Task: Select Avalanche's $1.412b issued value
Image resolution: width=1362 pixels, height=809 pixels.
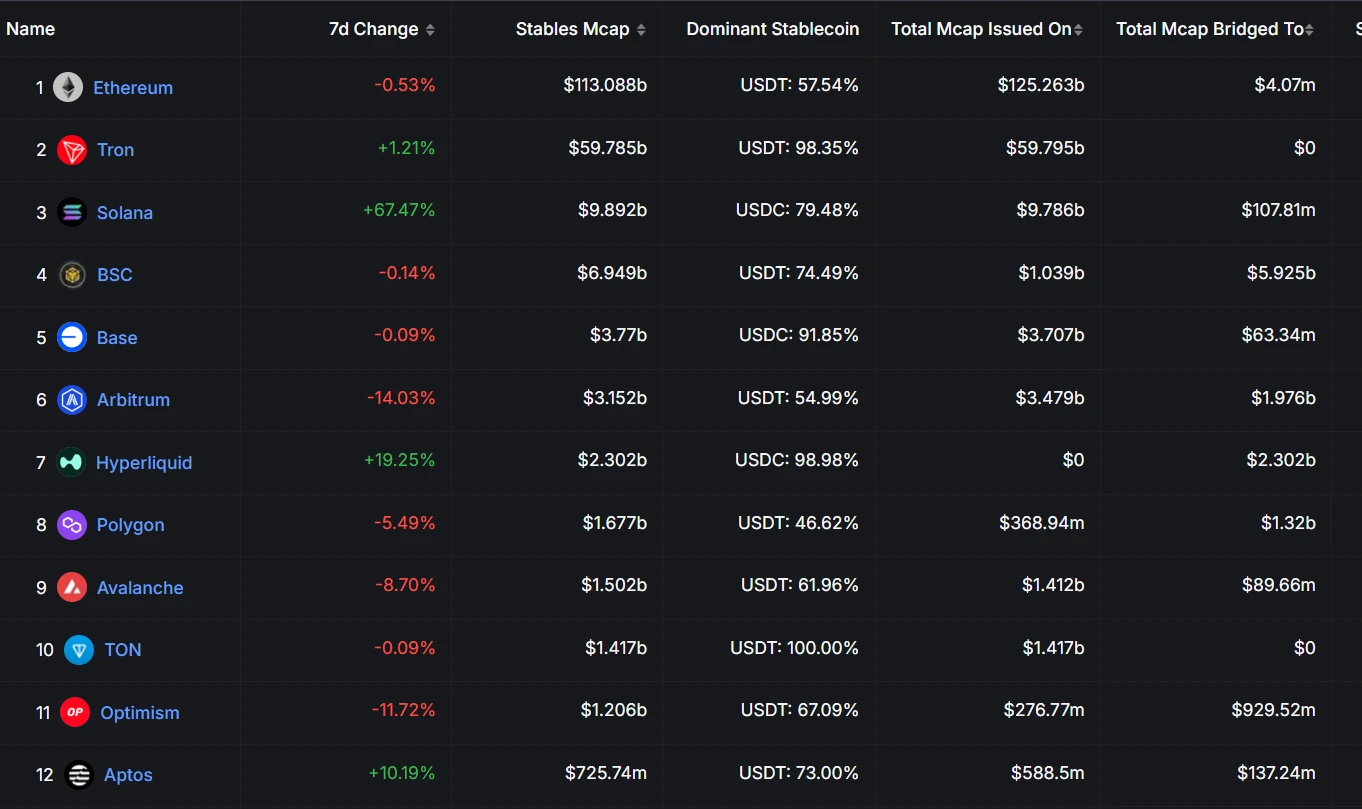Action: [x=1053, y=585]
